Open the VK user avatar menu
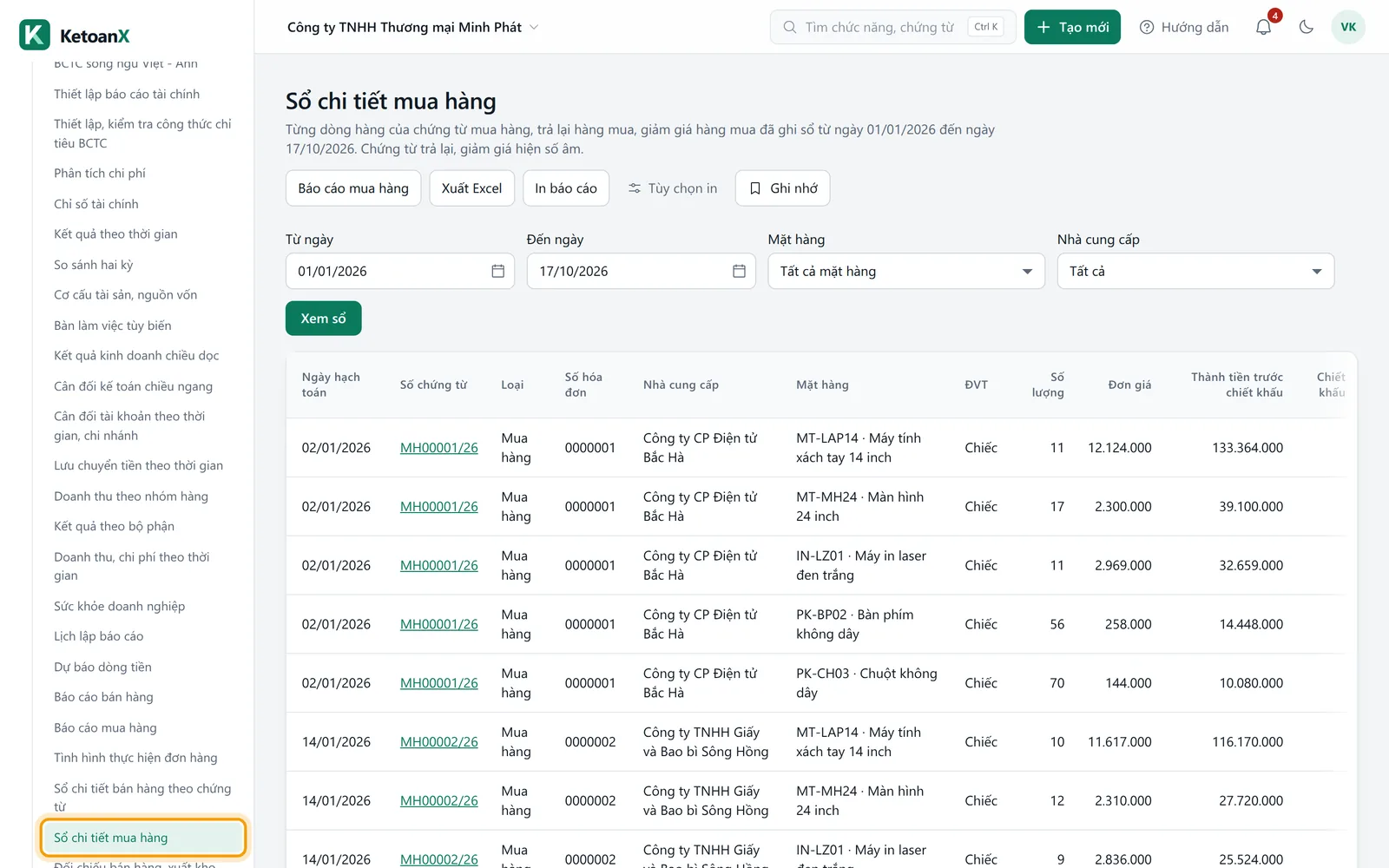Viewport: 1389px width, 868px height. coord(1348,27)
